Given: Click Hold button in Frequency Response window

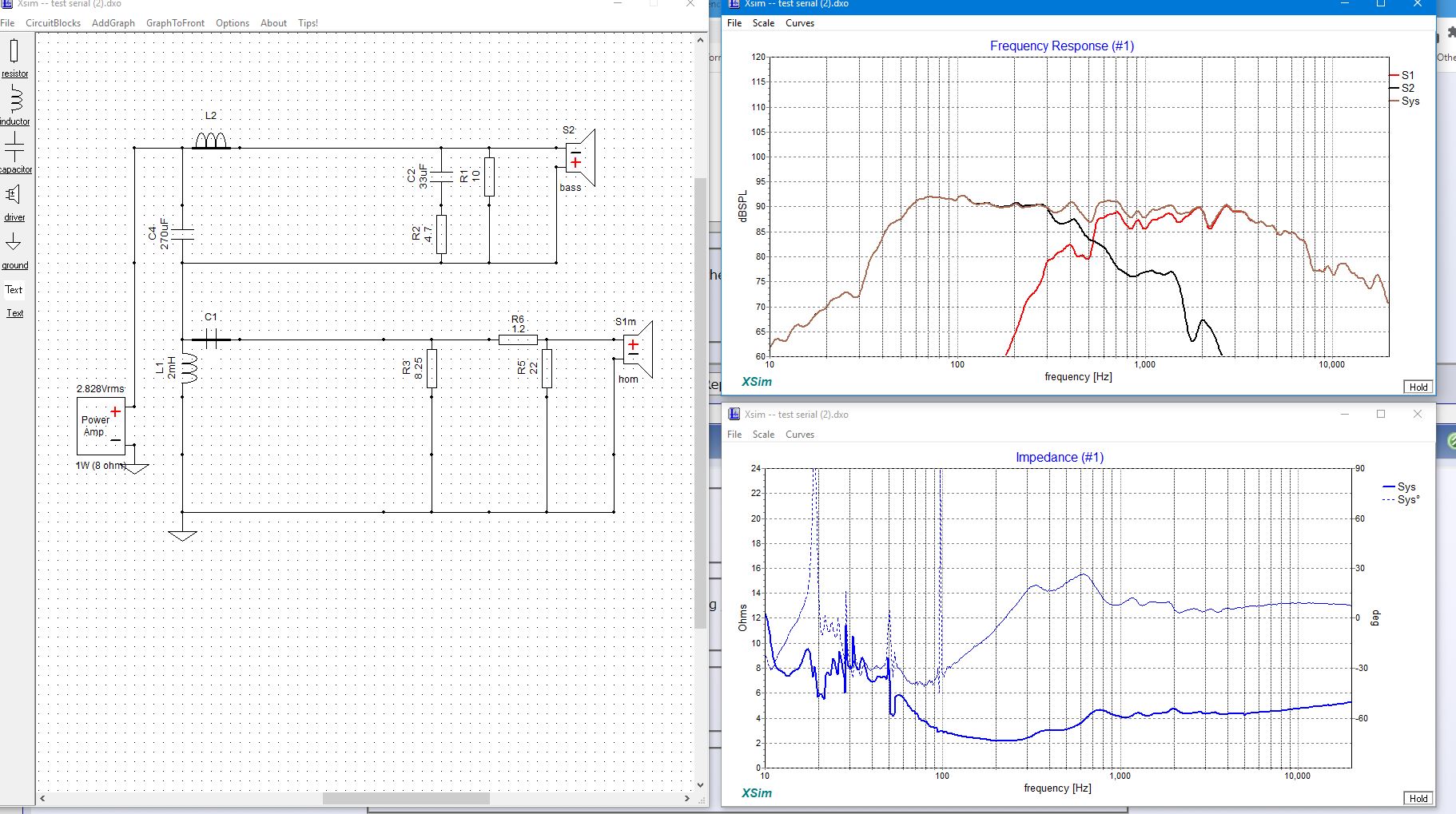Looking at the screenshot, I should [x=1418, y=387].
